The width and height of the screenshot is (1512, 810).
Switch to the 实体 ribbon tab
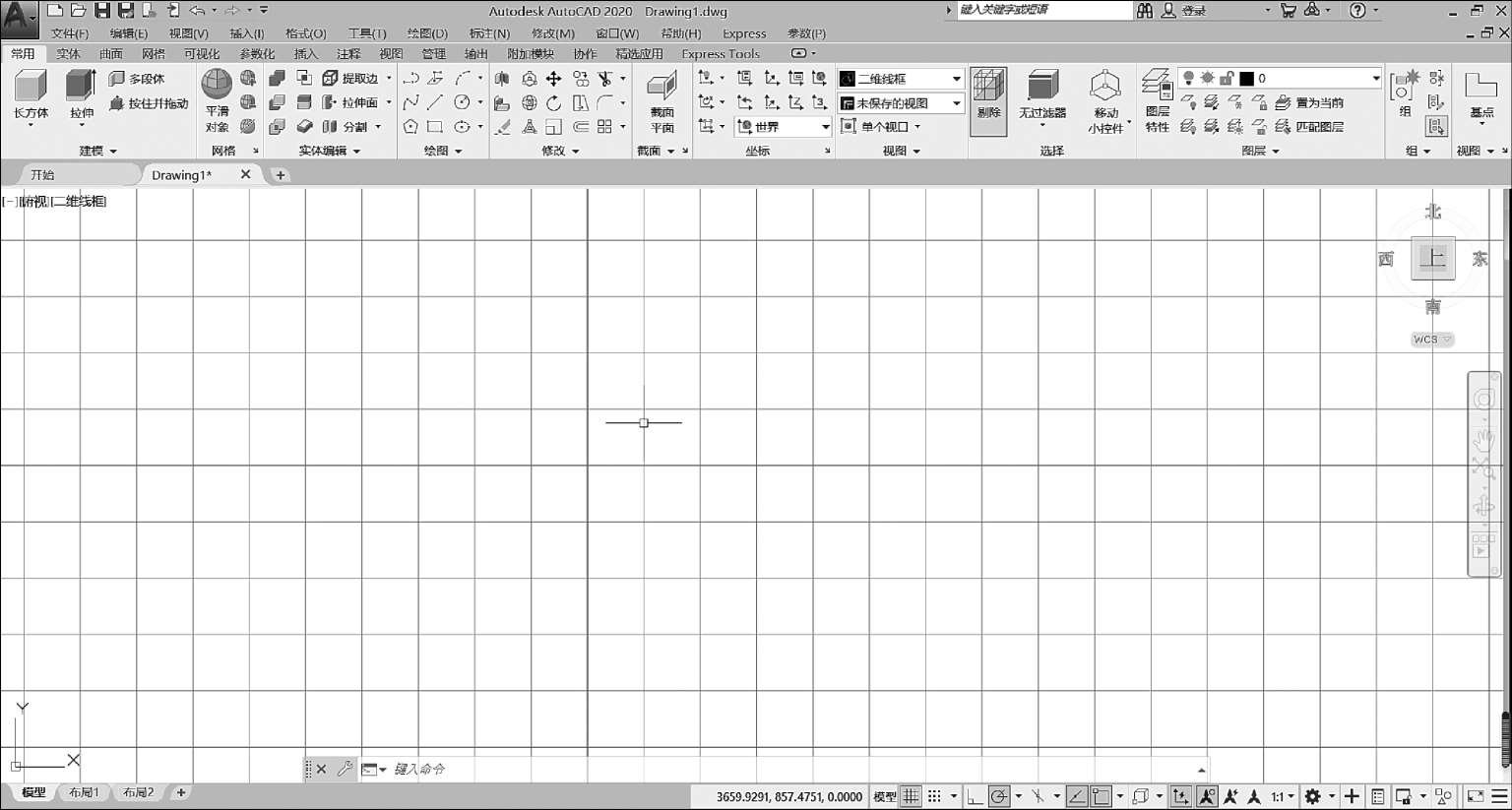click(68, 54)
